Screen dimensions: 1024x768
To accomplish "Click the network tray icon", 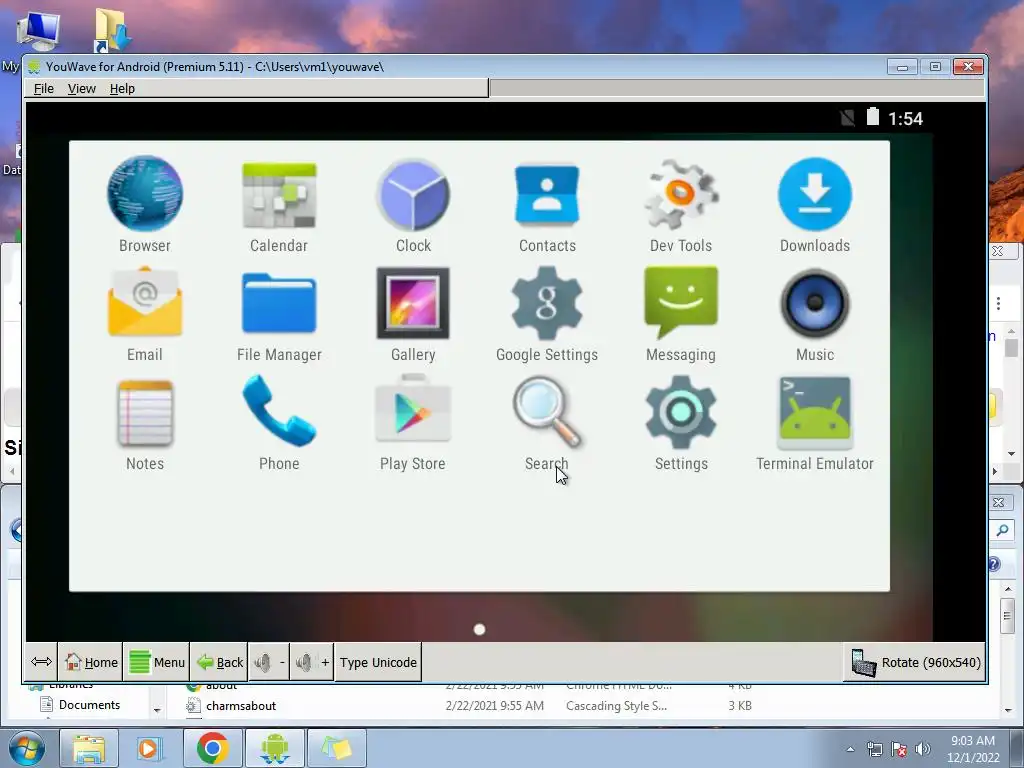I will [x=874, y=749].
